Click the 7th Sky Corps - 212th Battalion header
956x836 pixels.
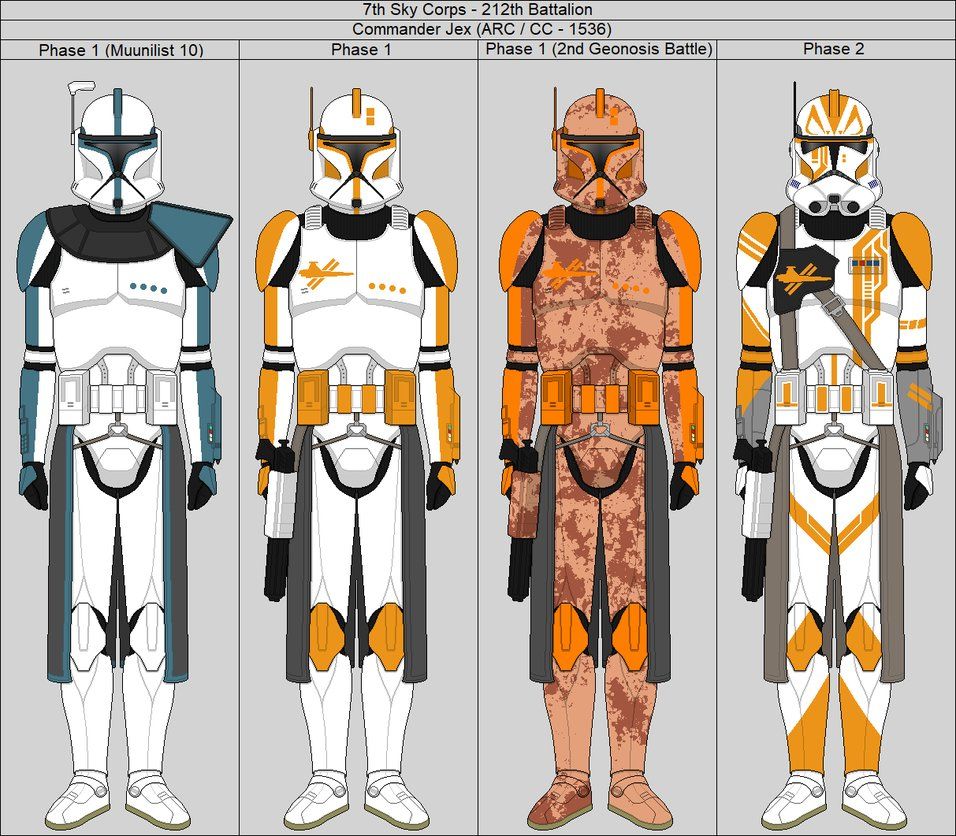478,10
